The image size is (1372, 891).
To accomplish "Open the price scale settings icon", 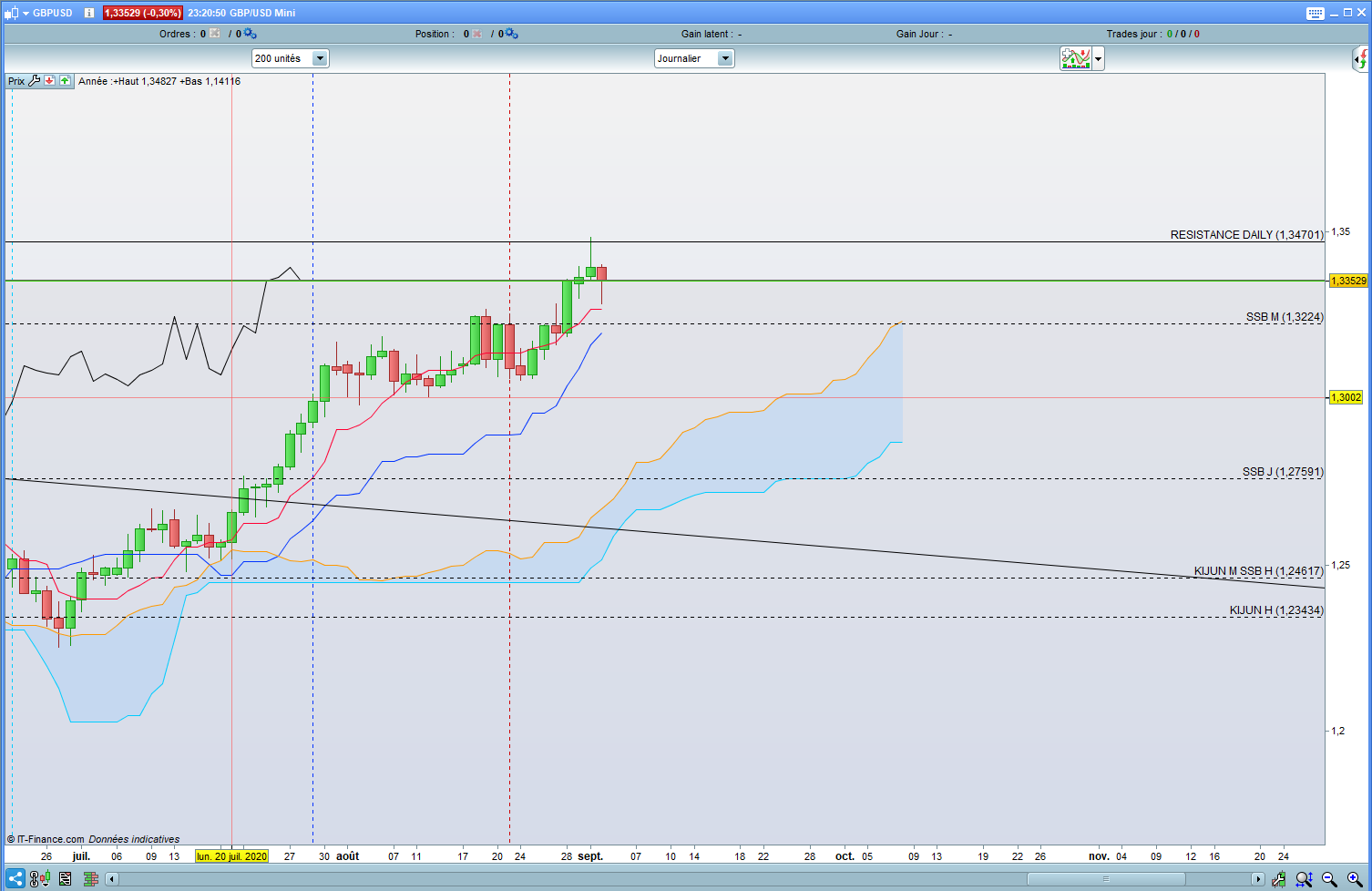I will (39, 879).
